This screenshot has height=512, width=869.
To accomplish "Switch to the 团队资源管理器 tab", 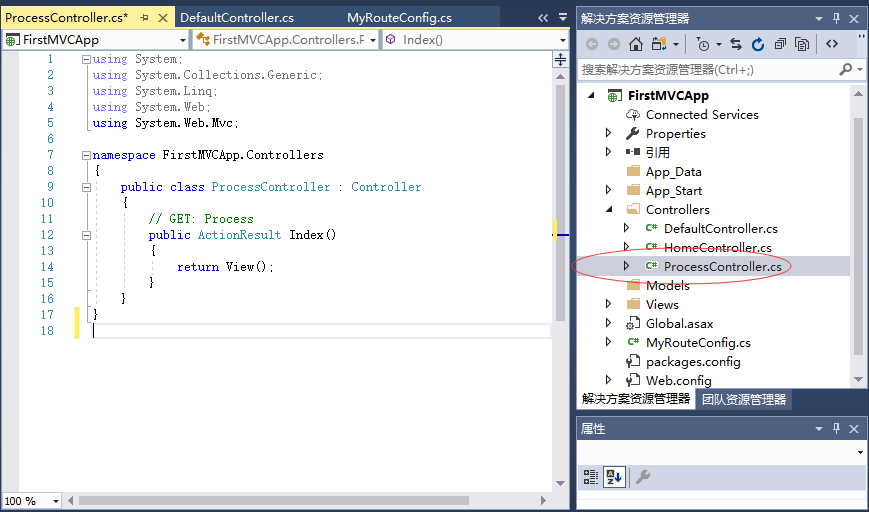I will (x=743, y=399).
